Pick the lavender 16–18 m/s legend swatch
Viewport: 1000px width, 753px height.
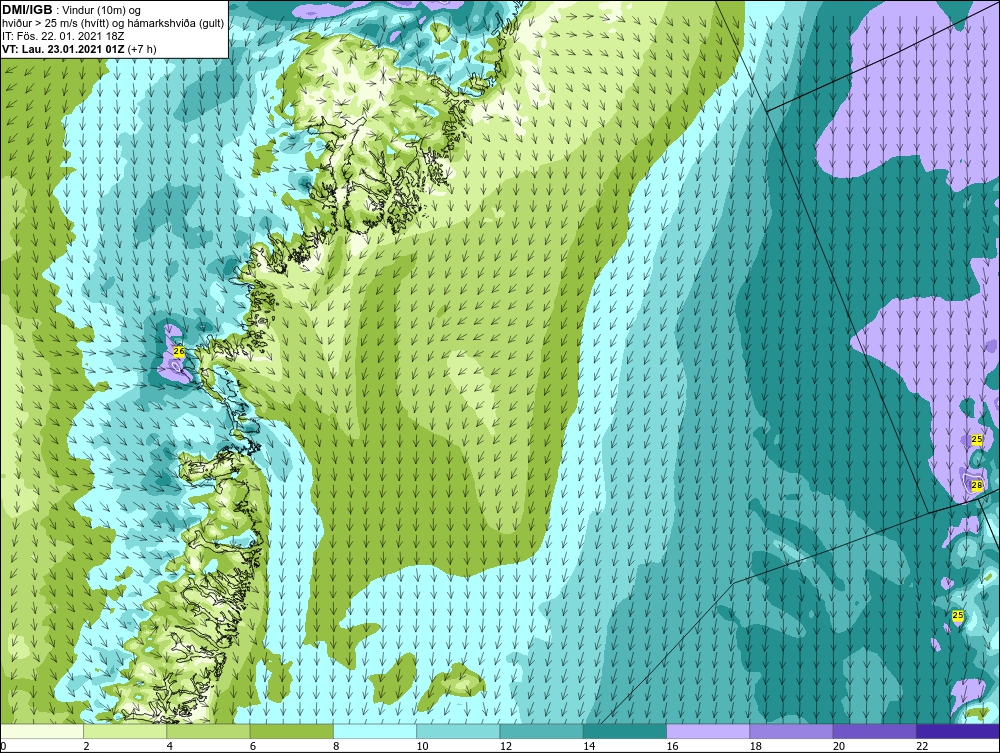(x=708, y=731)
